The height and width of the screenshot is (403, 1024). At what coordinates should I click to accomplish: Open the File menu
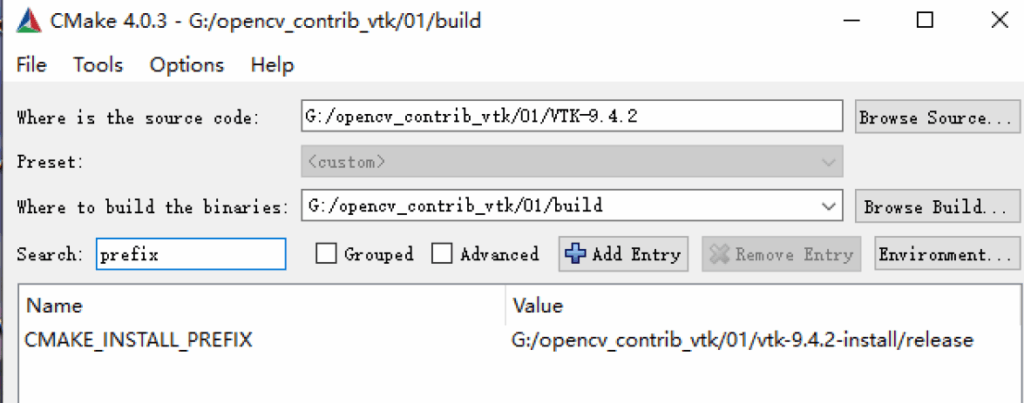[31, 65]
